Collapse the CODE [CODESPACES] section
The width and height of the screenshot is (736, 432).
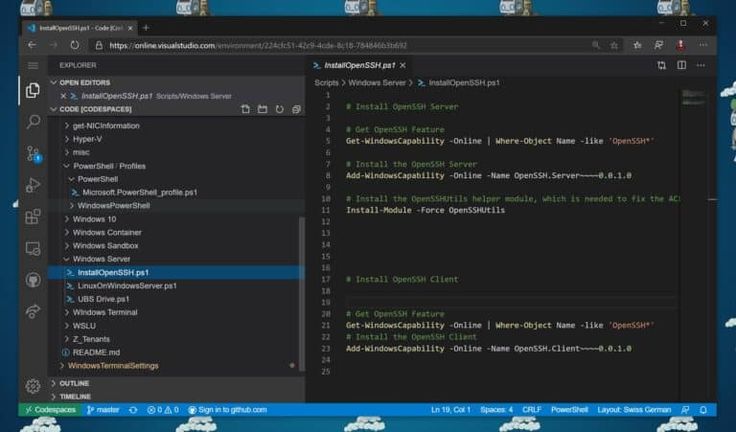pyautogui.click(x=54, y=109)
